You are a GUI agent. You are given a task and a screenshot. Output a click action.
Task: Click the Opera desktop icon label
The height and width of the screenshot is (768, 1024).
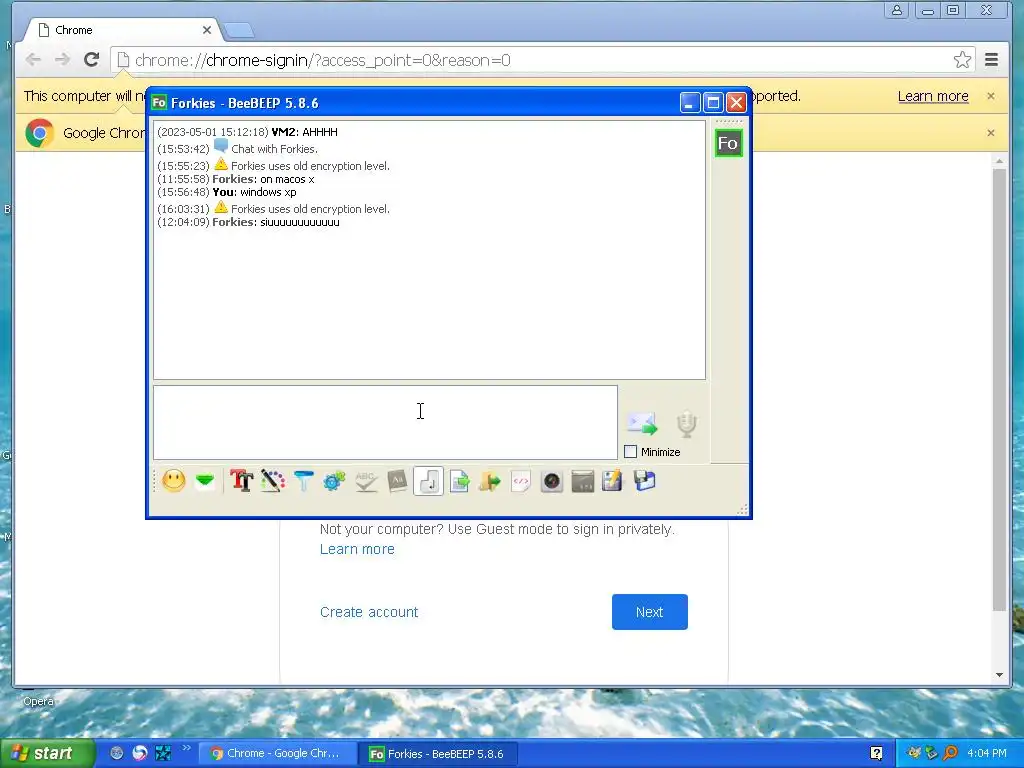point(38,701)
